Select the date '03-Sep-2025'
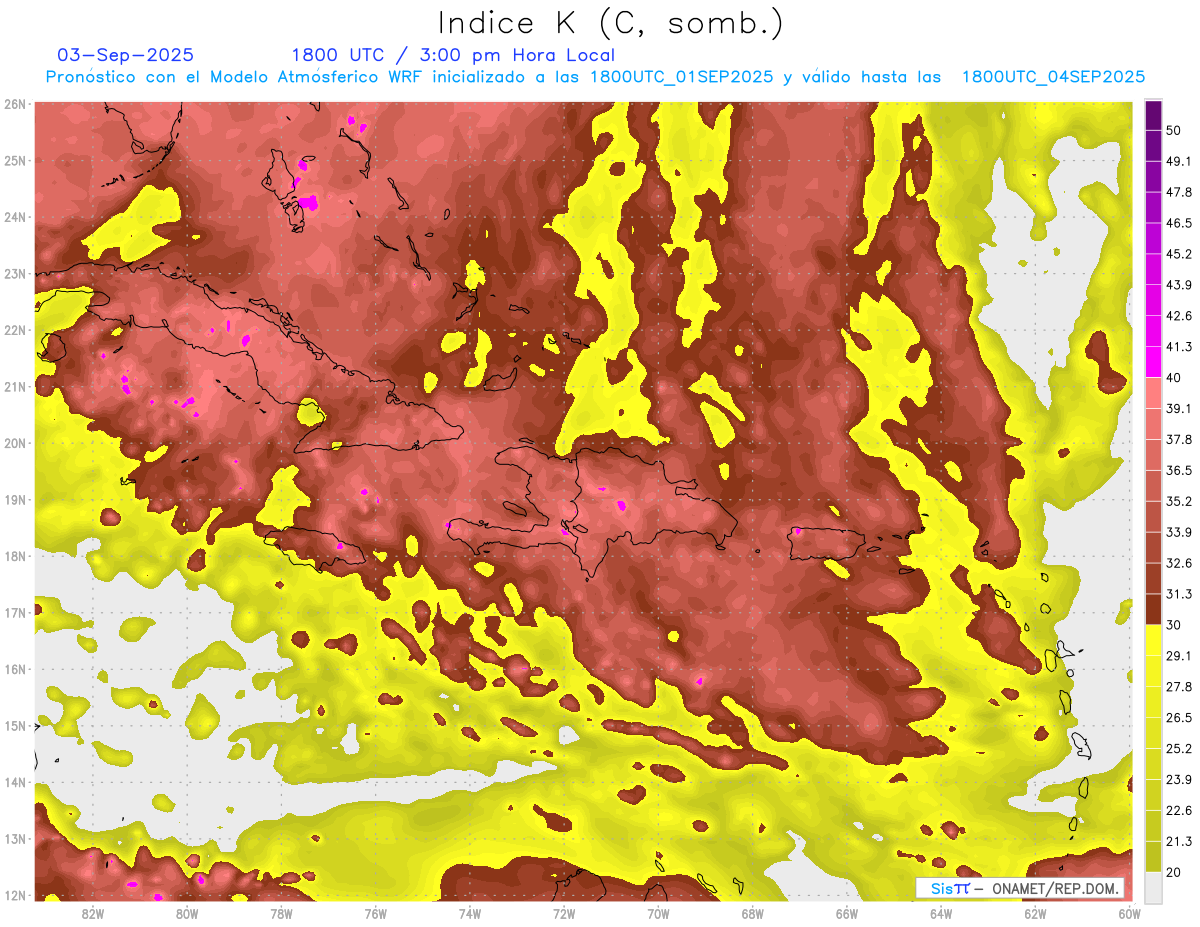Image resolution: width=1200 pixels, height=927 pixels. click(x=126, y=55)
